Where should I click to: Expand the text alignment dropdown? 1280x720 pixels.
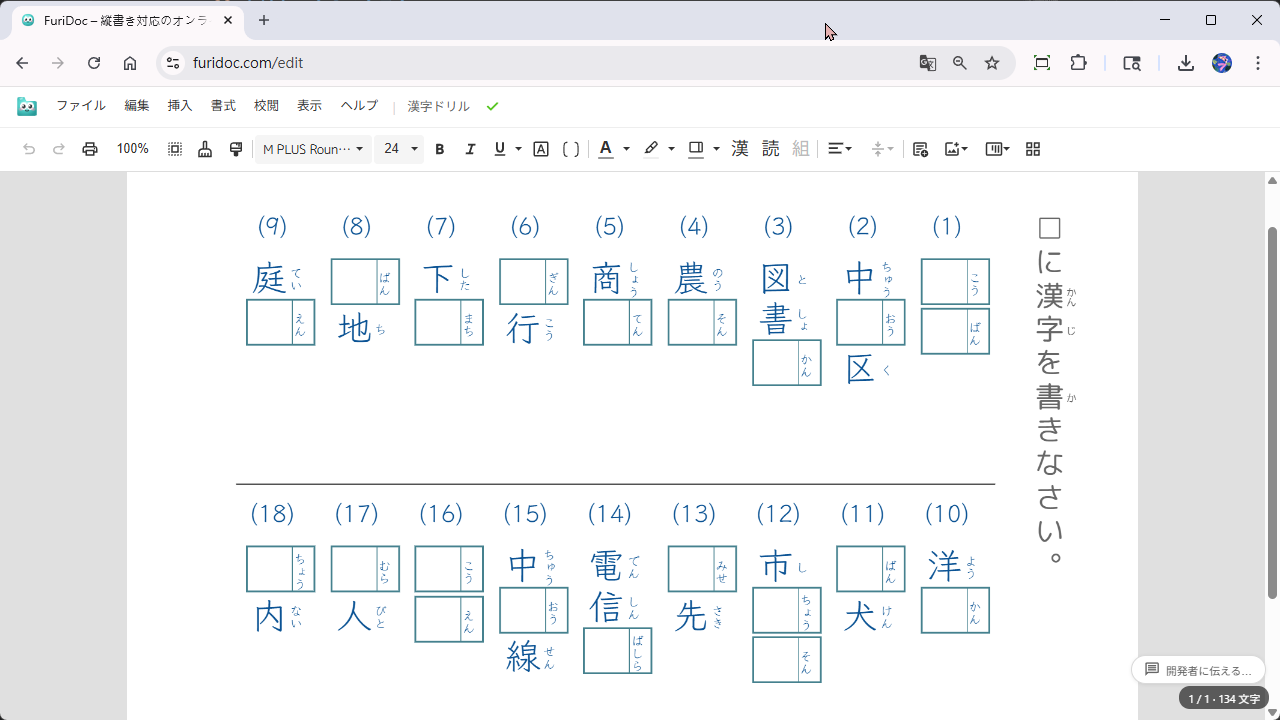(838, 148)
